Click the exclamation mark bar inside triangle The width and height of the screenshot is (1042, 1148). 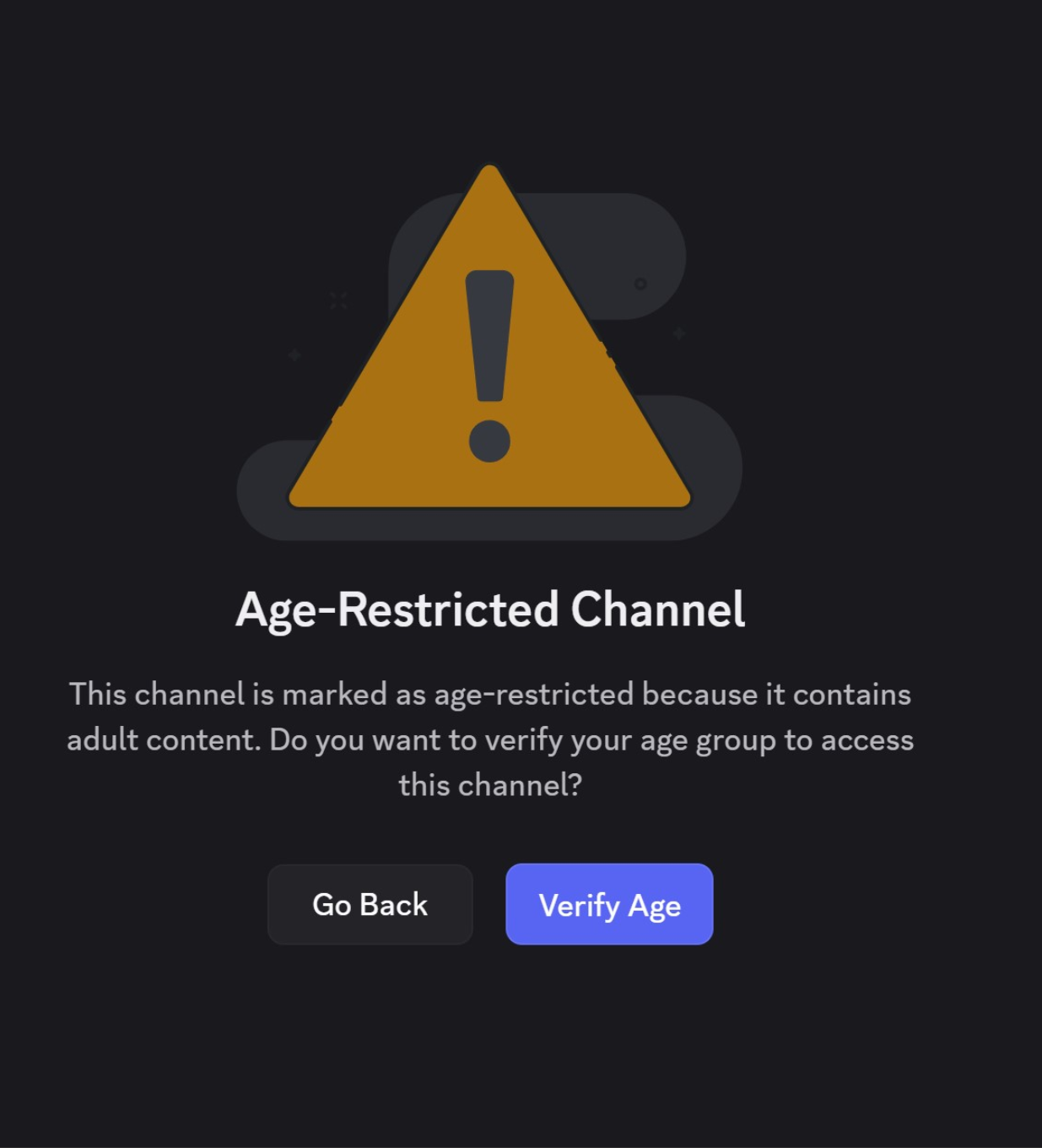click(x=489, y=336)
